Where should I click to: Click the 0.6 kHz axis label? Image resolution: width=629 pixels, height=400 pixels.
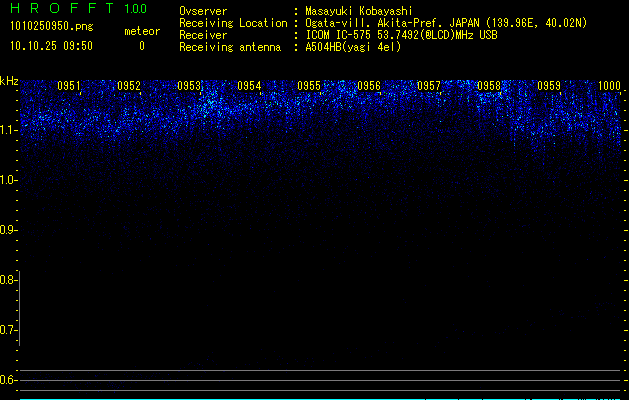pos(7,380)
